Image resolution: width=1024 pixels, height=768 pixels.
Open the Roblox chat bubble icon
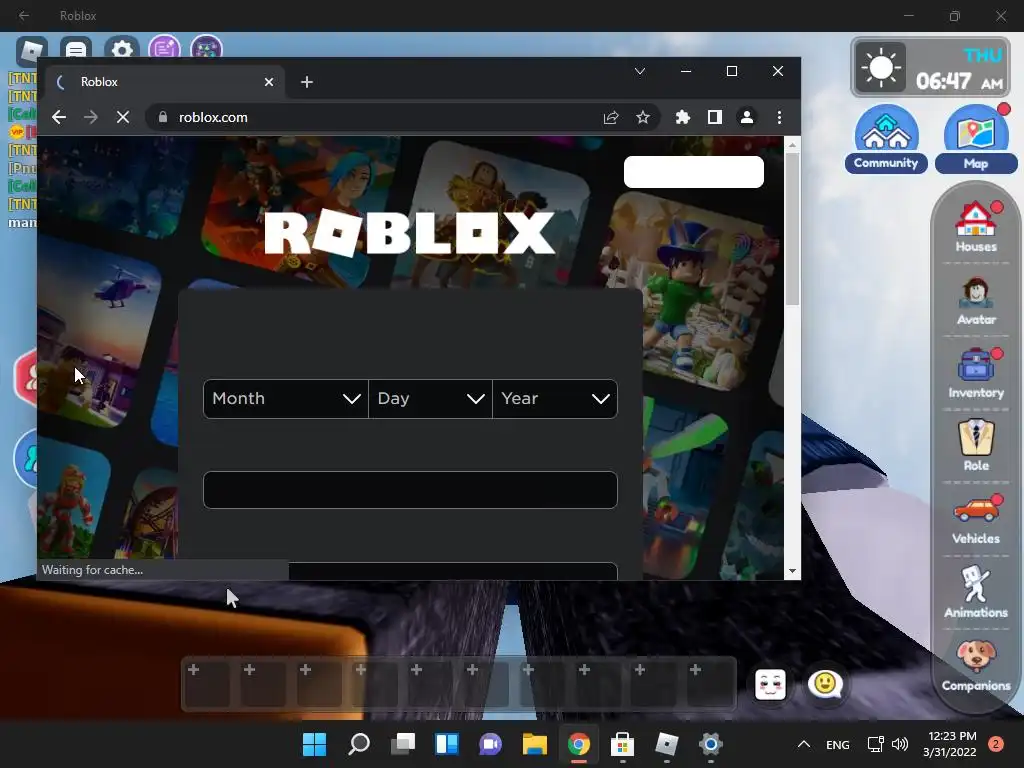[76, 50]
